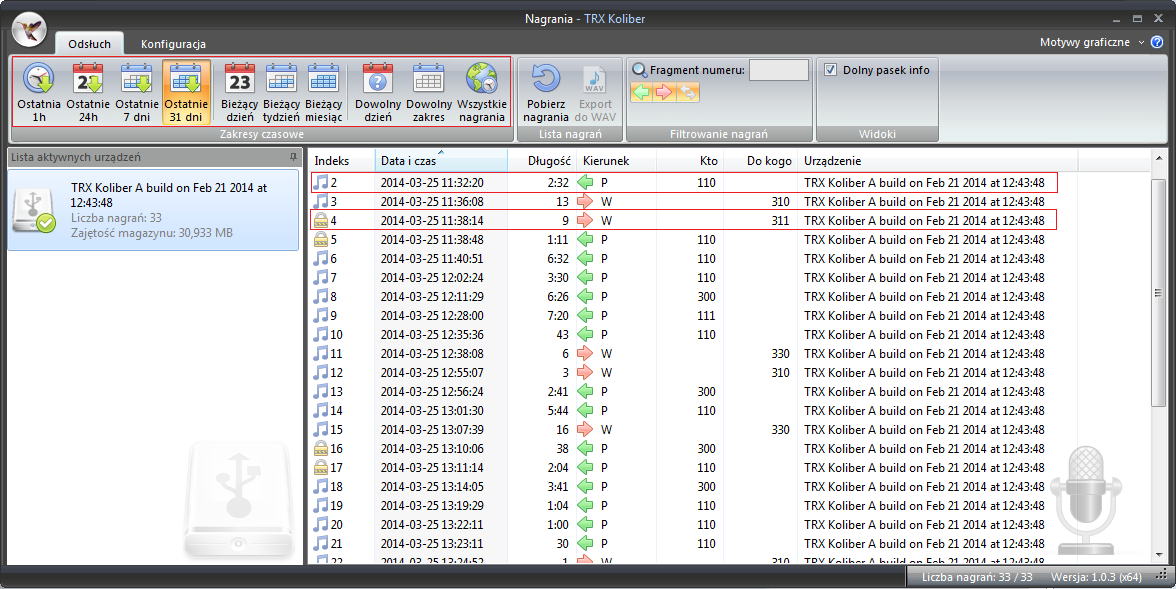
Task: Switch to the Konfiguracja tab
Action: (x=173, y=44)
